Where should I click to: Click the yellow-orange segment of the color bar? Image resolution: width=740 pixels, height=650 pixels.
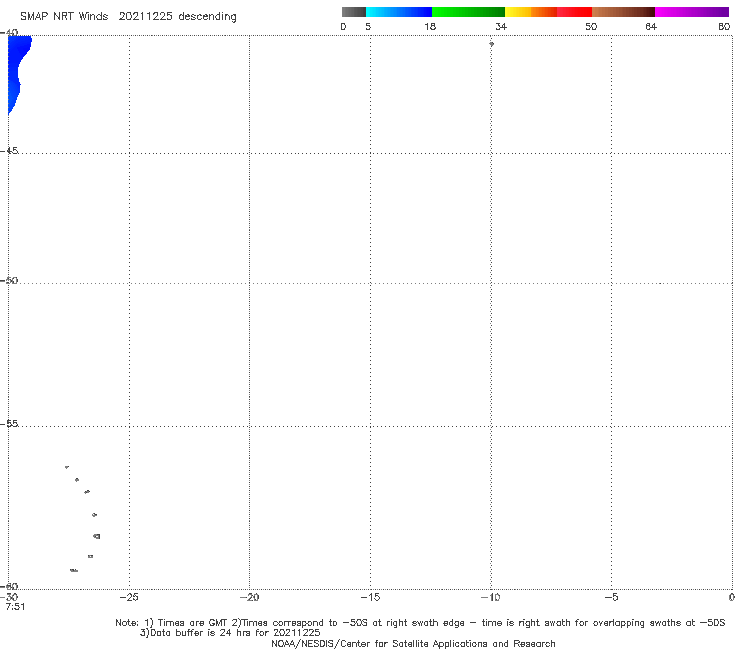coord(531,12)
